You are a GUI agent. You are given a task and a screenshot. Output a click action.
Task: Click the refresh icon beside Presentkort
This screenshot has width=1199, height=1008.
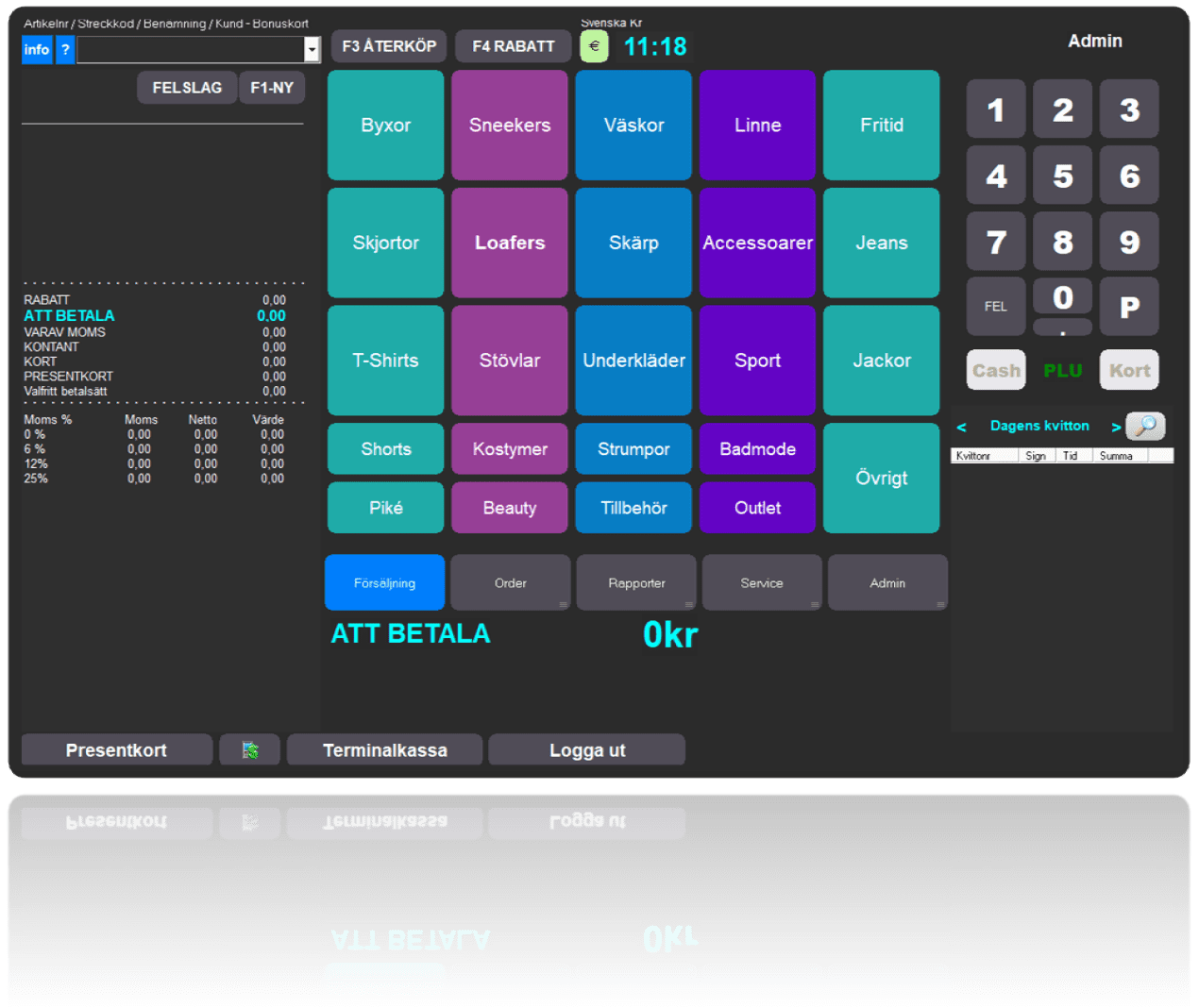tap(249, 749)
